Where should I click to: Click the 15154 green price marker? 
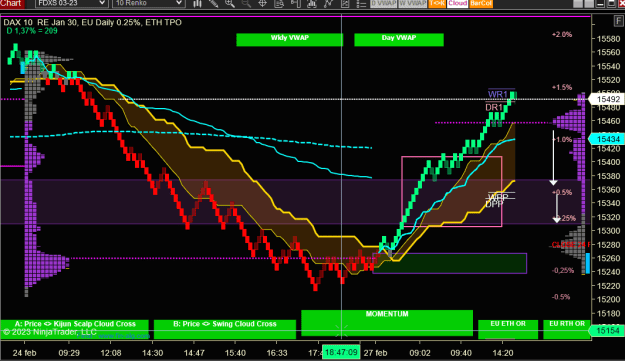pyautogui.click(x=606, y=330)
